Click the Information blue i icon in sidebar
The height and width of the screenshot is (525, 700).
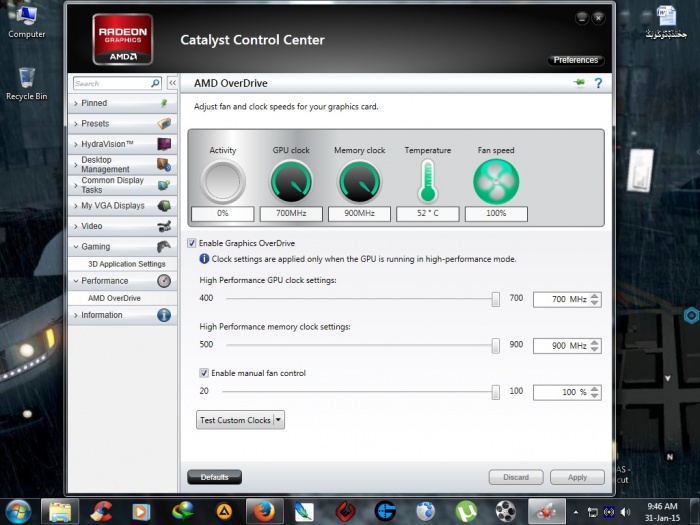pos(164,315)
